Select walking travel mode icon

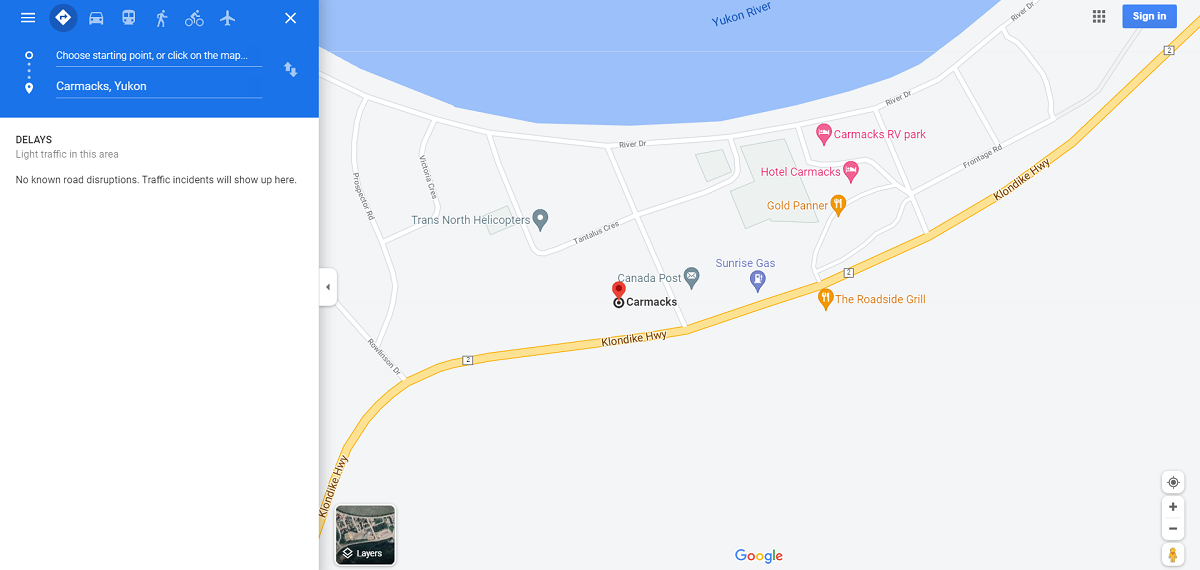[161, 18]
